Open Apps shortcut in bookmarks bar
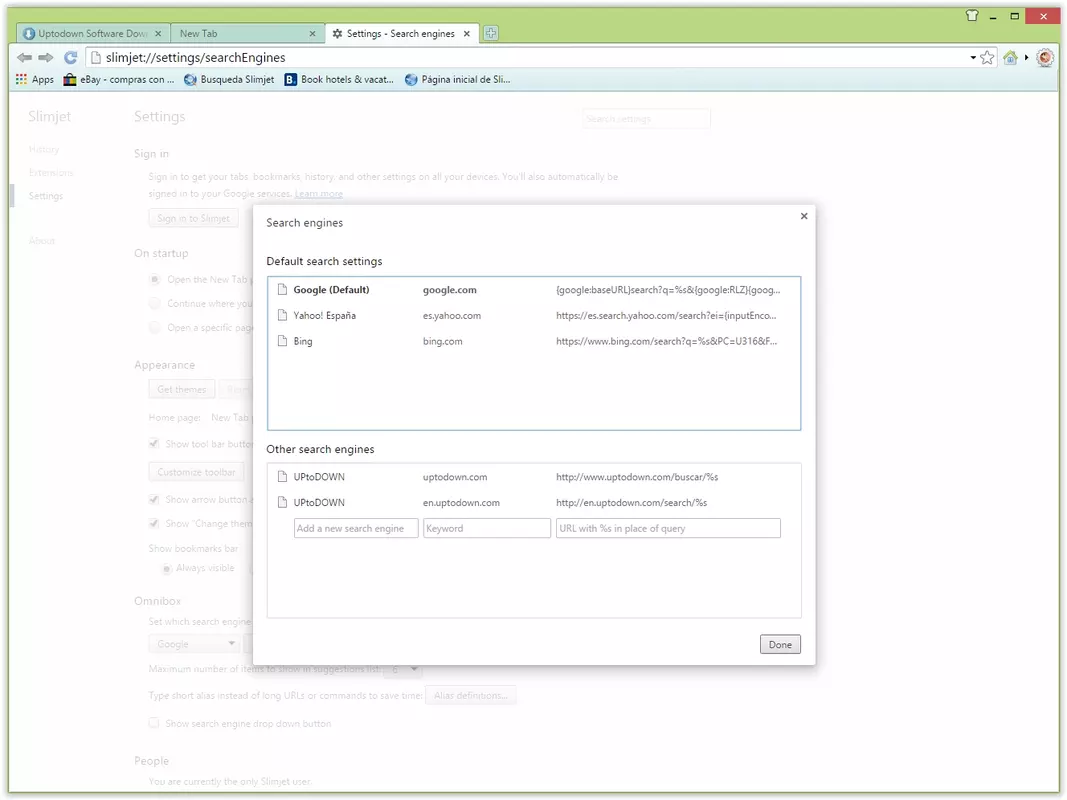 coord(35,80)
